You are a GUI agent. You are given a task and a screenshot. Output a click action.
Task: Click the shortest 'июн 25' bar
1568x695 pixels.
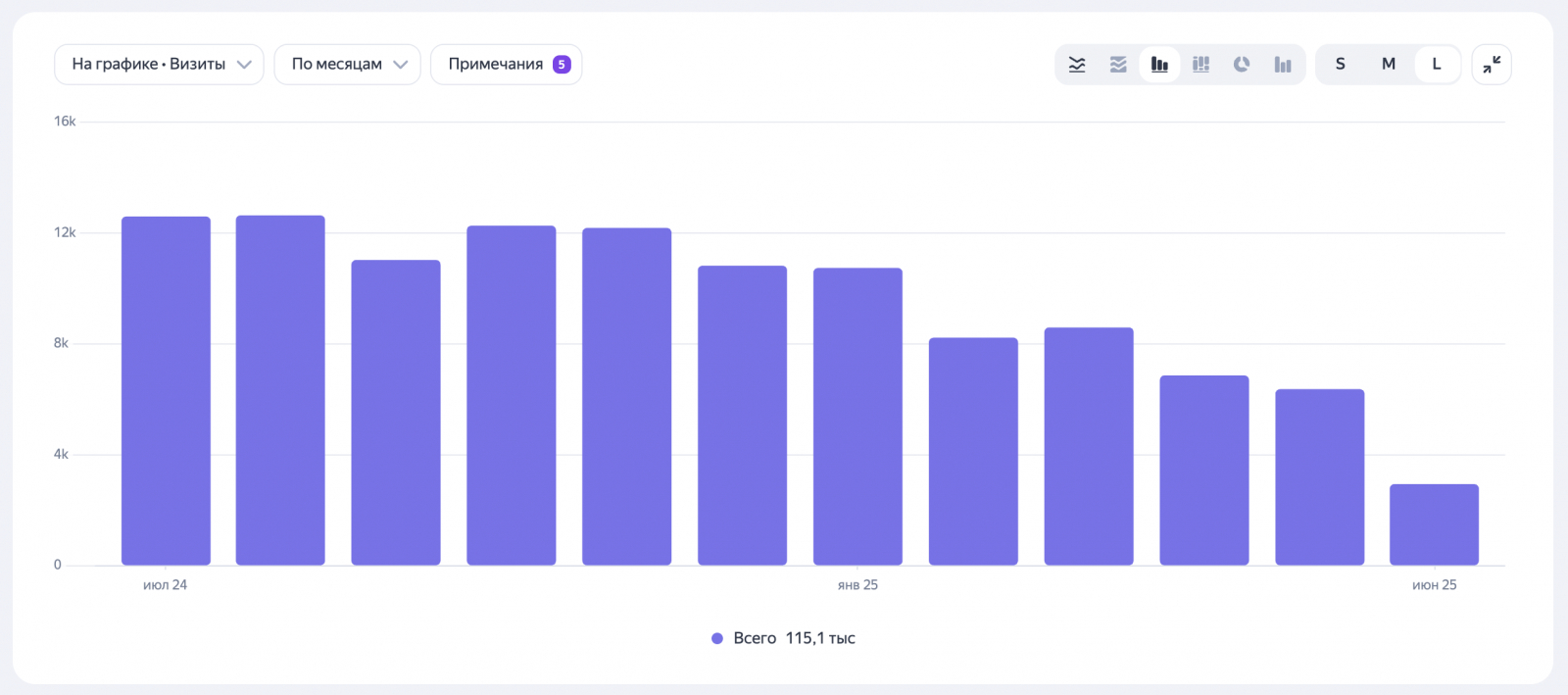coord(1434,524)
